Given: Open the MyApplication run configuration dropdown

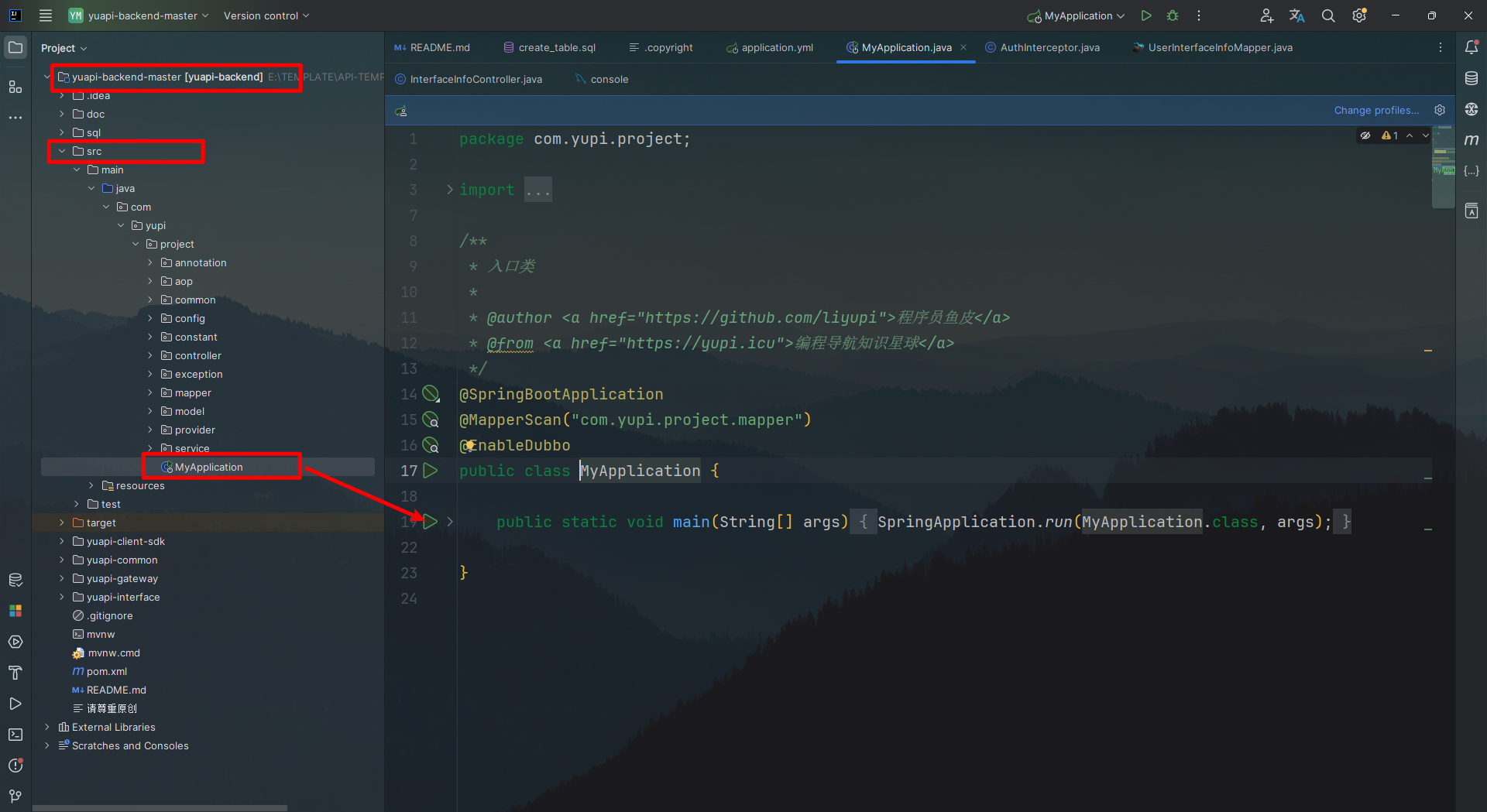Looking at the screenshot, I should click(1077, 15).
